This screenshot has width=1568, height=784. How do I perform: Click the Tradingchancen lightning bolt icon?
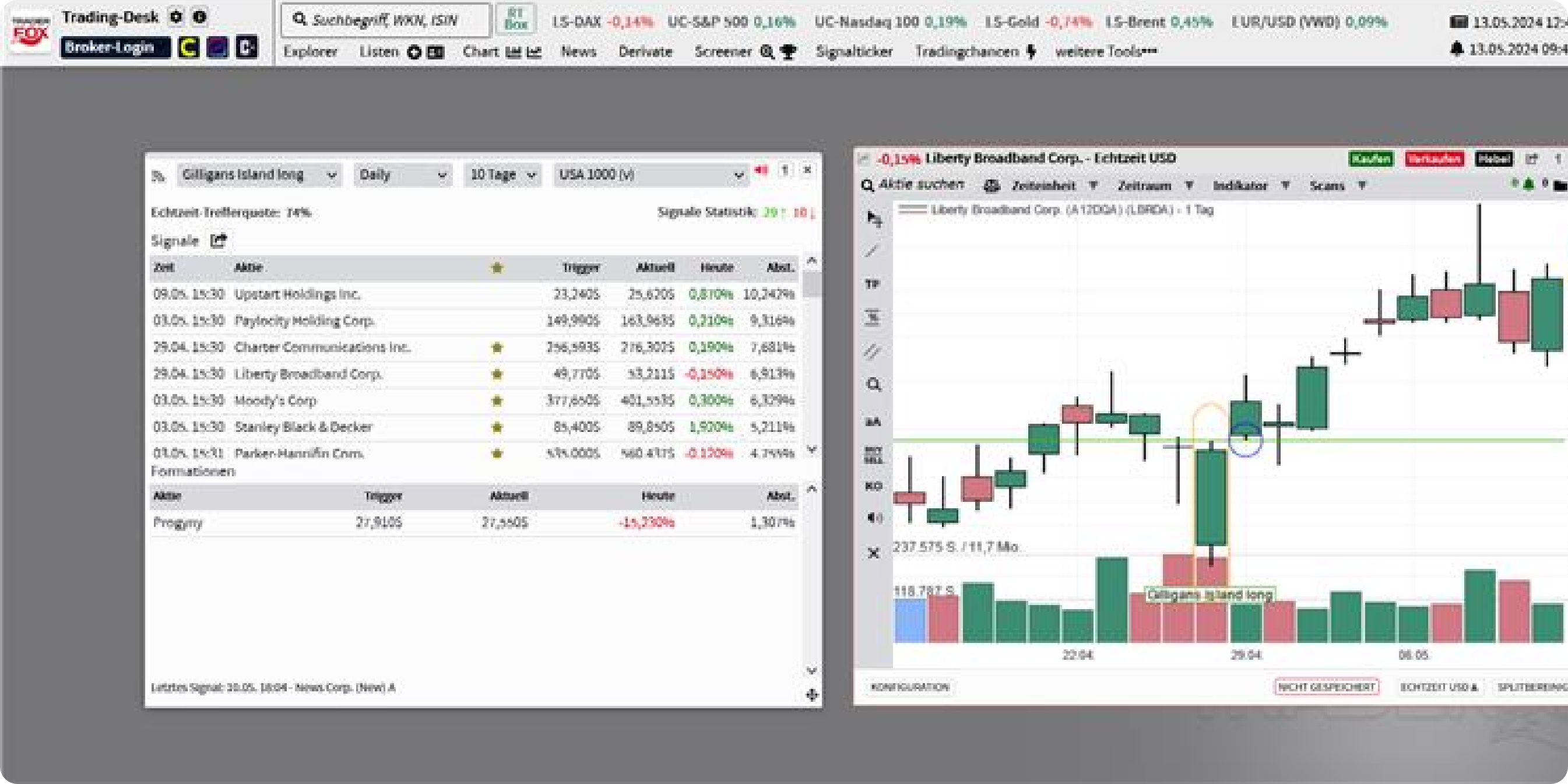[1031, 52]
